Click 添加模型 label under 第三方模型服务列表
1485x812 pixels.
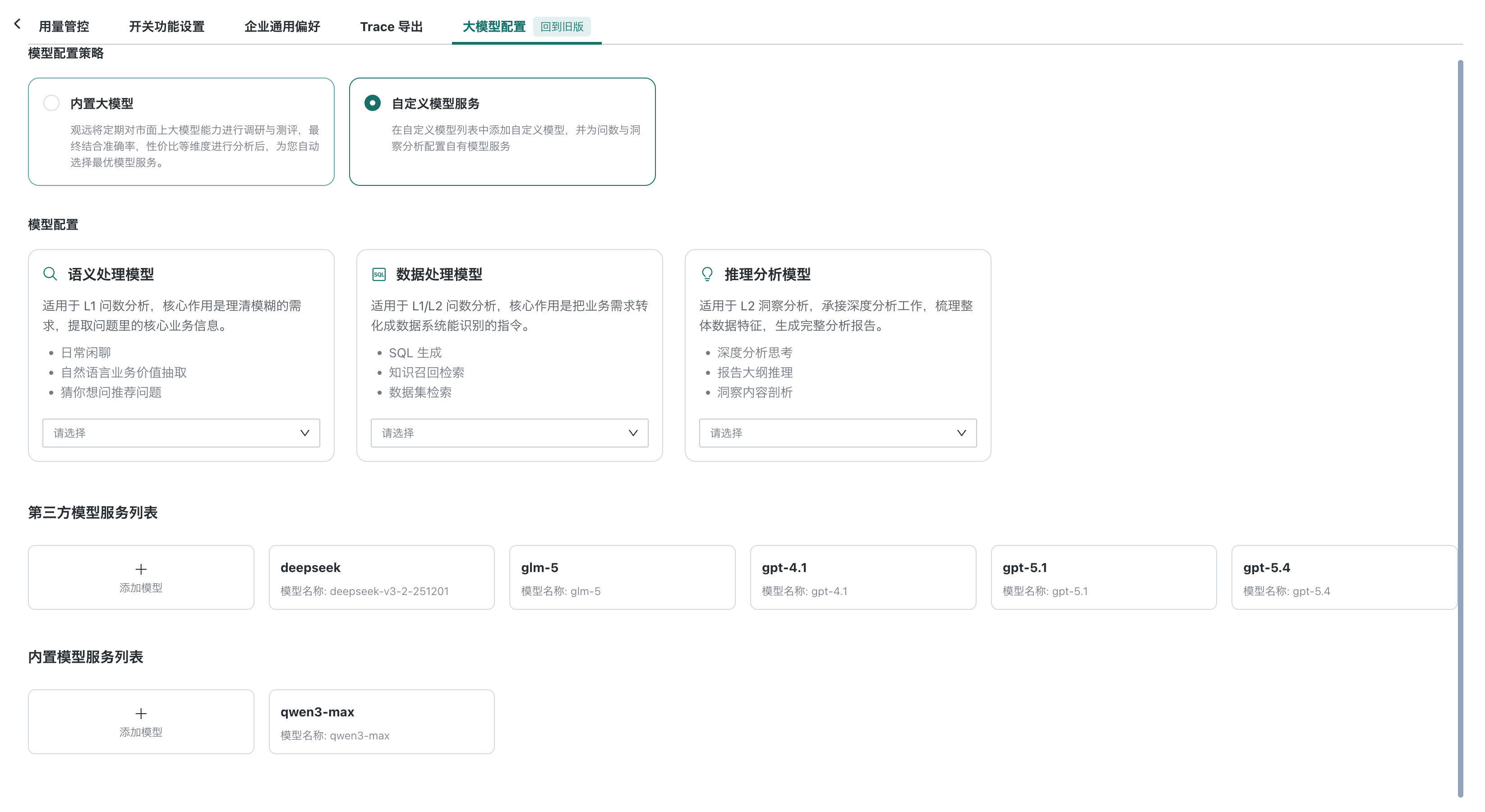[x=141, y=588]
